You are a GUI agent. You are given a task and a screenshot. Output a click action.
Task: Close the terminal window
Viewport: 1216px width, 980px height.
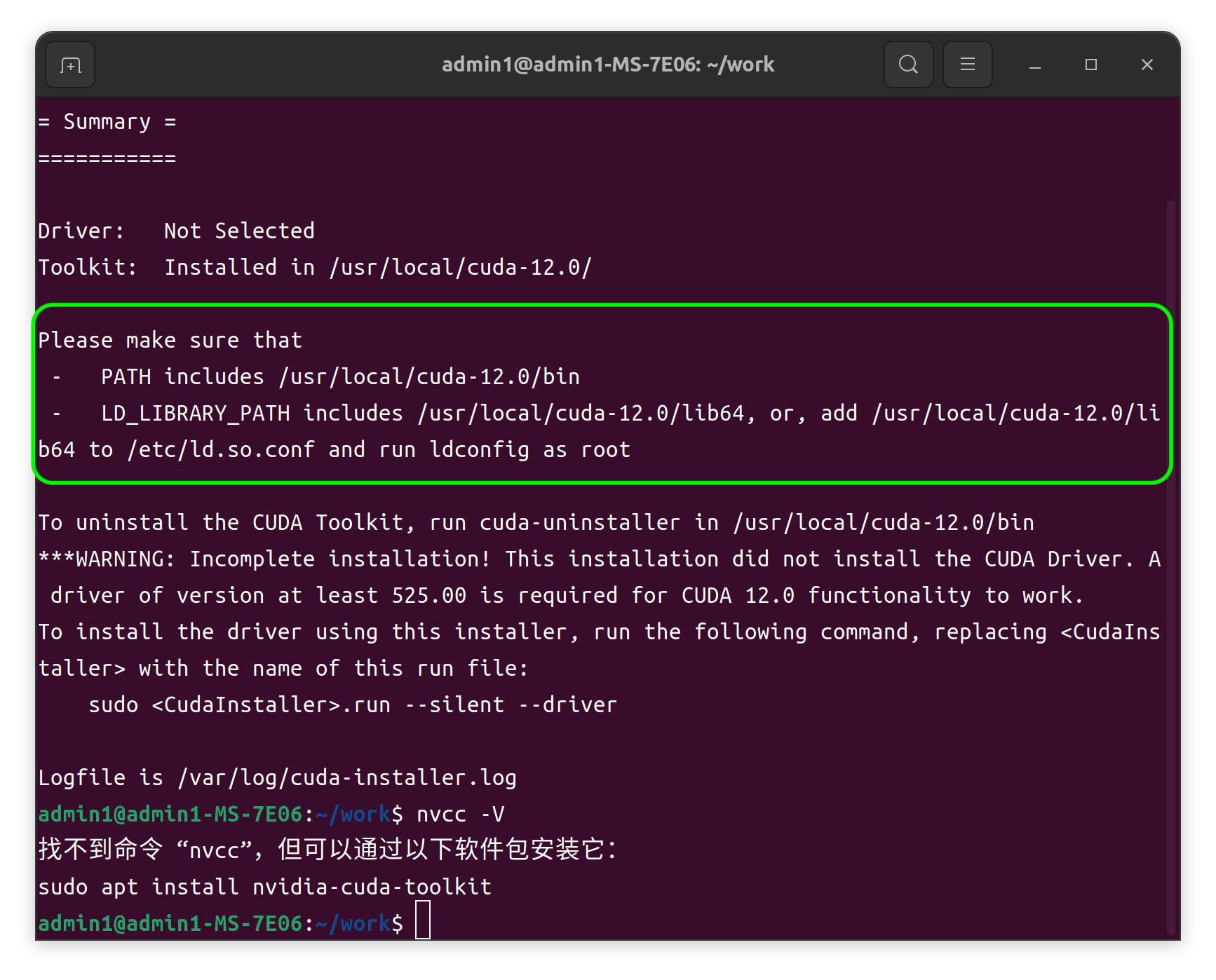(x=1147, y=64)
